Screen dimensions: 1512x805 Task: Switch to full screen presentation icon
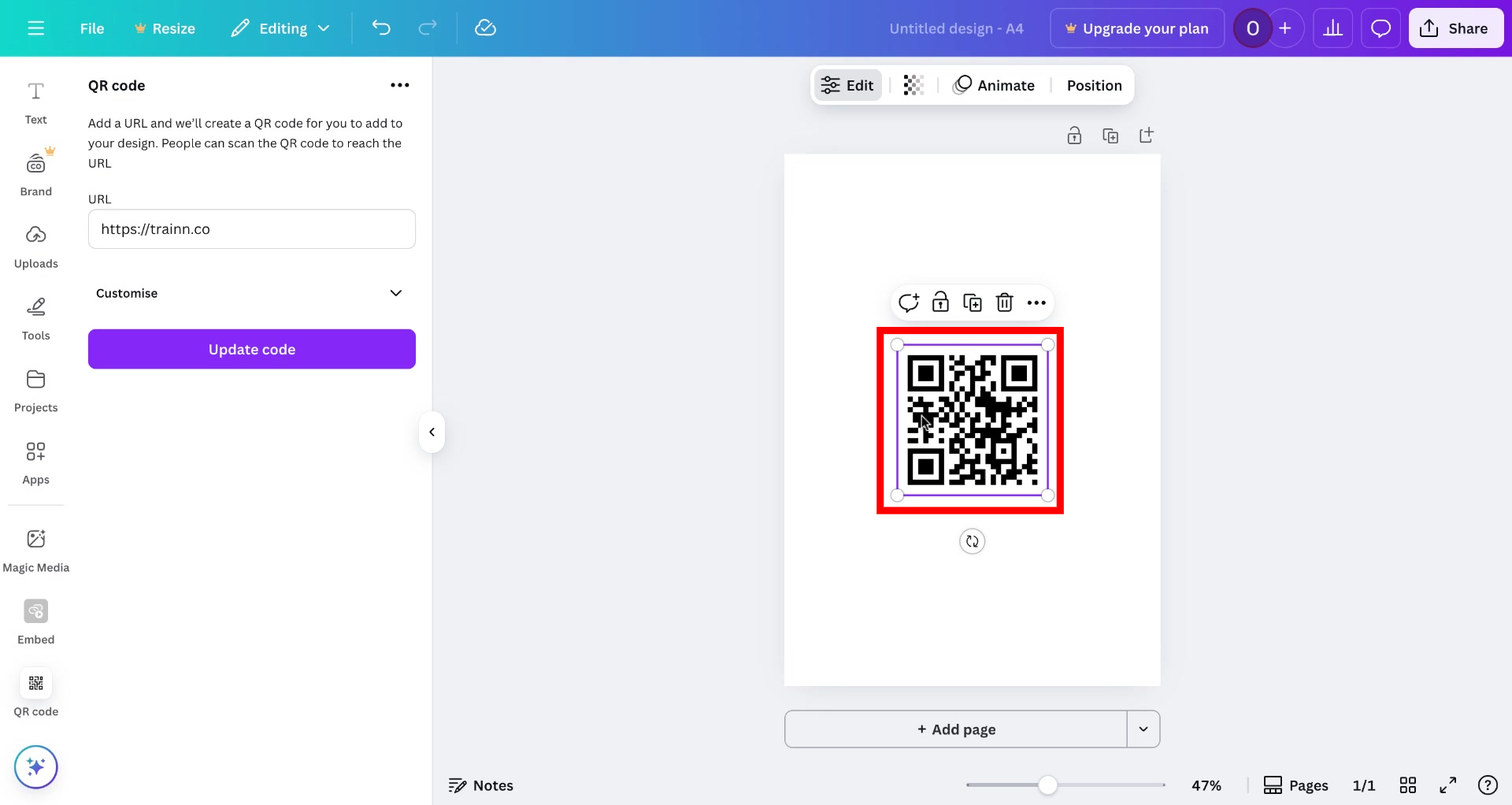pyautogui.click(x=1448, y=785)
